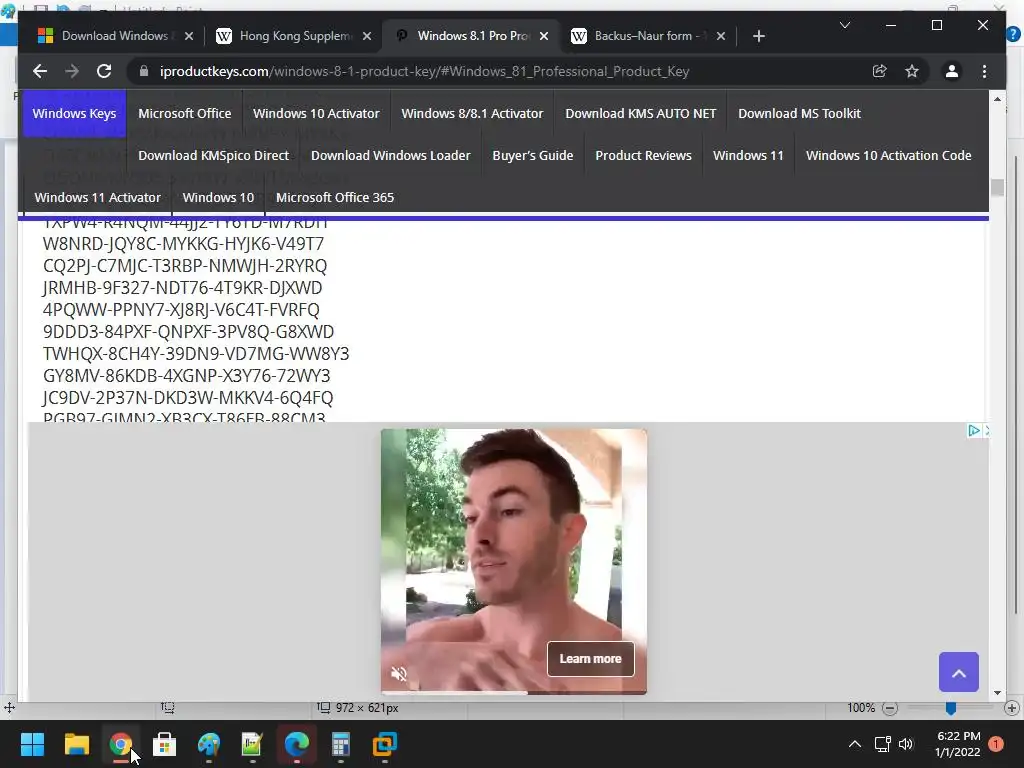This screenshot has width=1024, height=768.
Task: Click key 9DDD3-84PXF-QNPXF-3PV8Q-G8XWD
Action: tap(189, 332)
